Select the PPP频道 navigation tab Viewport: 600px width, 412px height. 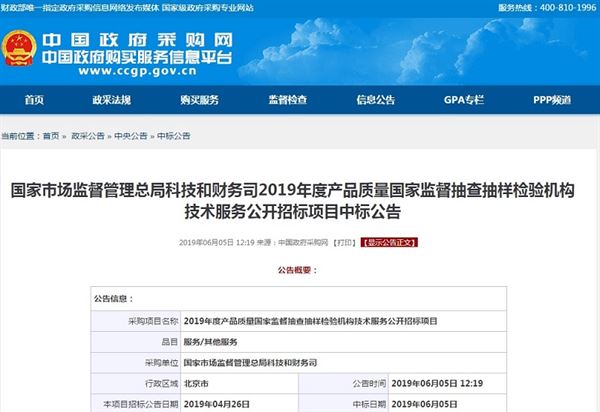[550, 100]
